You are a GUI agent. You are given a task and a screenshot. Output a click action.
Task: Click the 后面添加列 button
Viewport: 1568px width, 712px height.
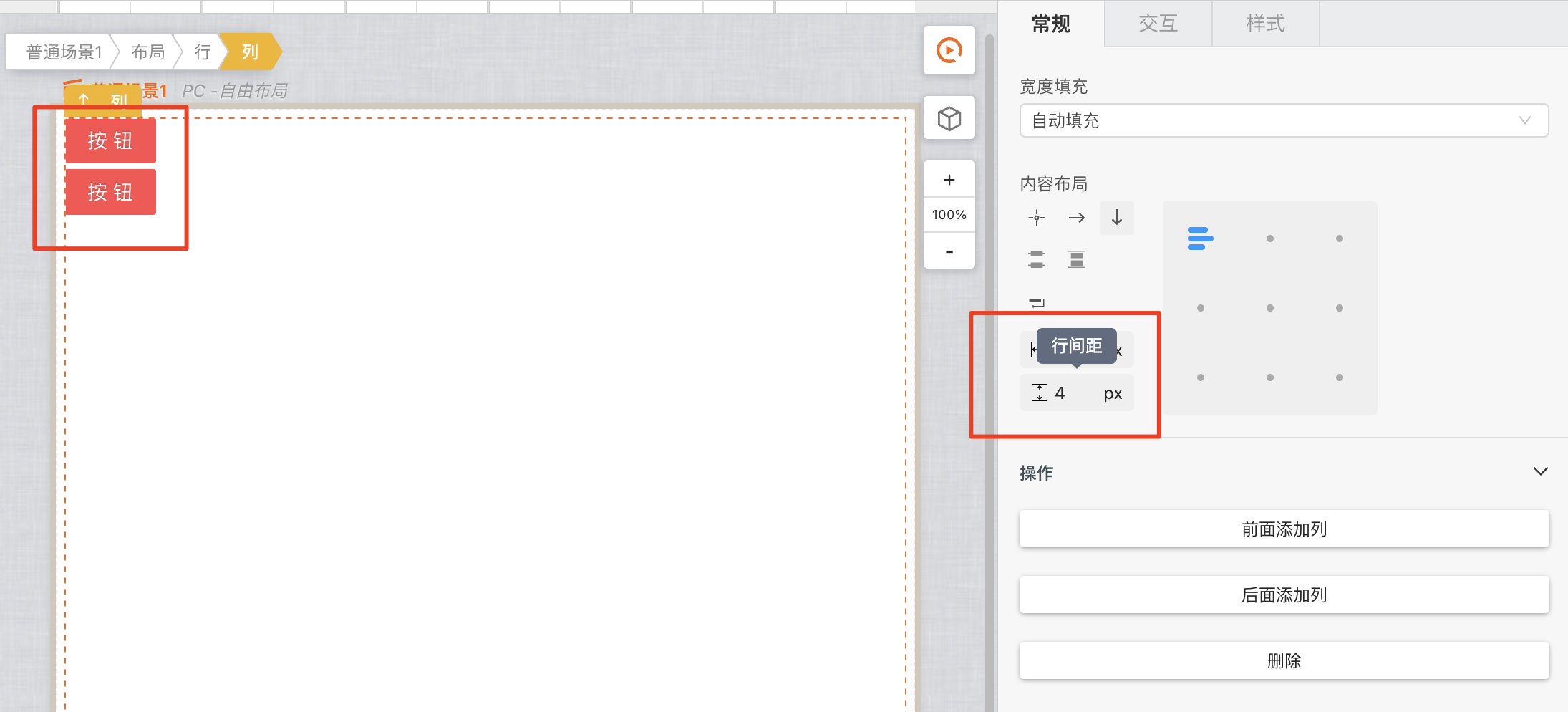tap(1284, 595)
